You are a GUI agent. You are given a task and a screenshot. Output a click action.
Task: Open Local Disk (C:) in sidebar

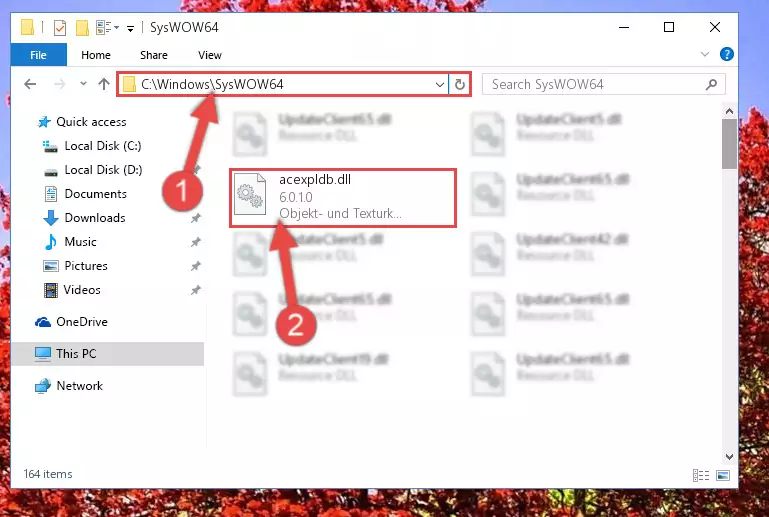[x=103, y=146]
